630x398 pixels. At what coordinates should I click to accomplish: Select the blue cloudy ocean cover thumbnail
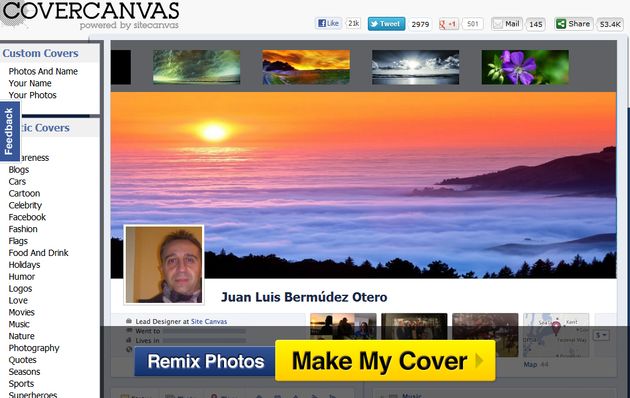(415, 67)
